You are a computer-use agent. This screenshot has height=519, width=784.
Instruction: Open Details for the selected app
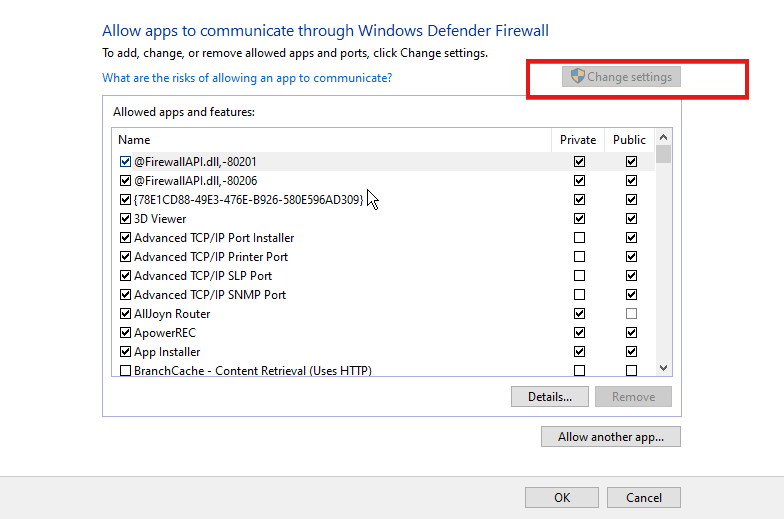[x=550, y=396]
